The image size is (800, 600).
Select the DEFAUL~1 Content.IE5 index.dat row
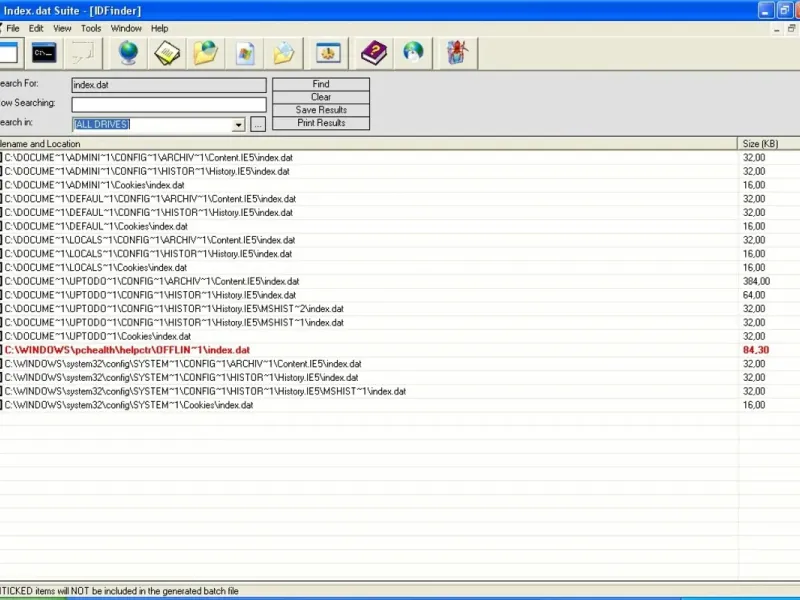pyautogui.click(x=400, y=199)
